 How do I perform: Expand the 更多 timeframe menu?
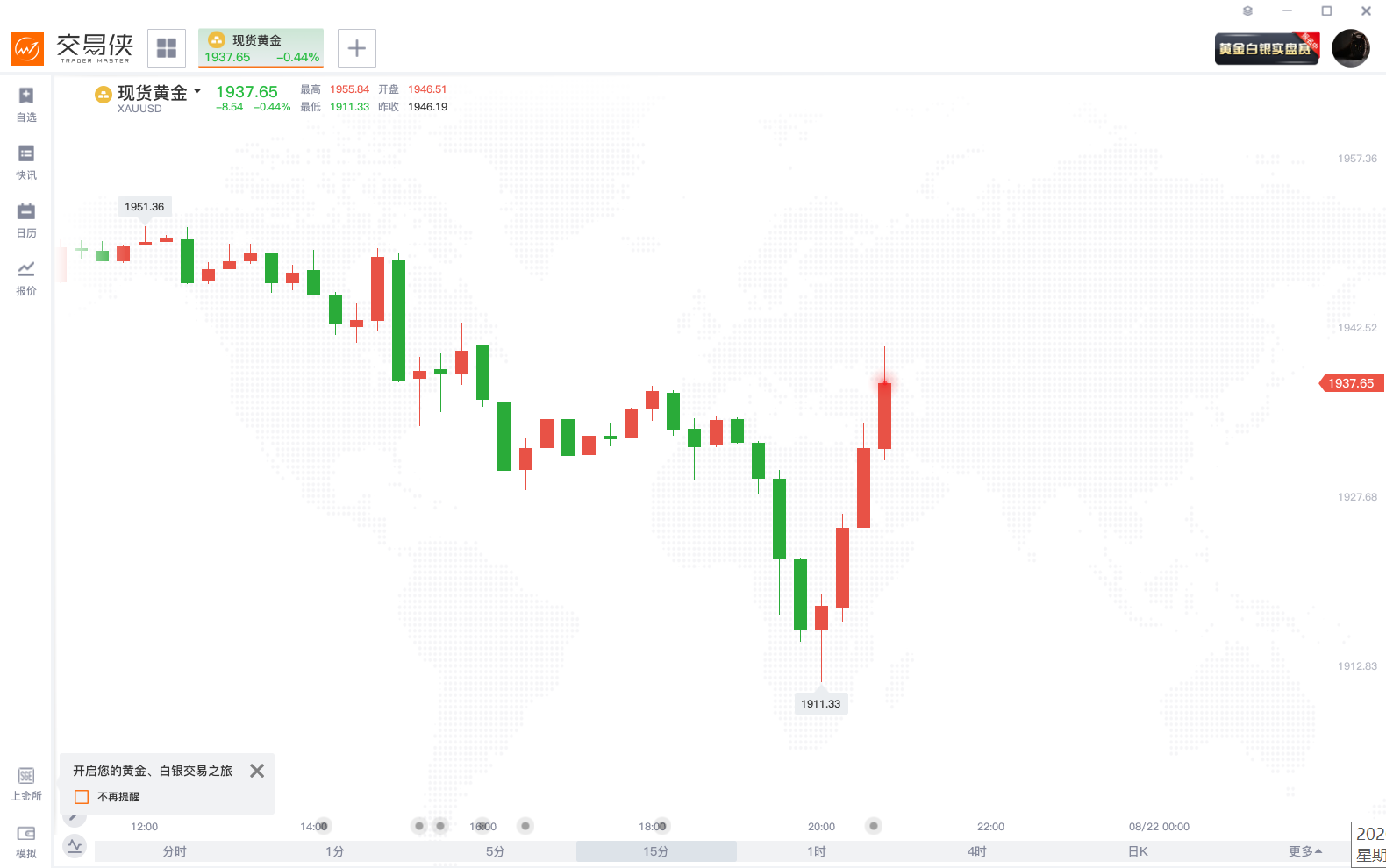pos(1305,851)
